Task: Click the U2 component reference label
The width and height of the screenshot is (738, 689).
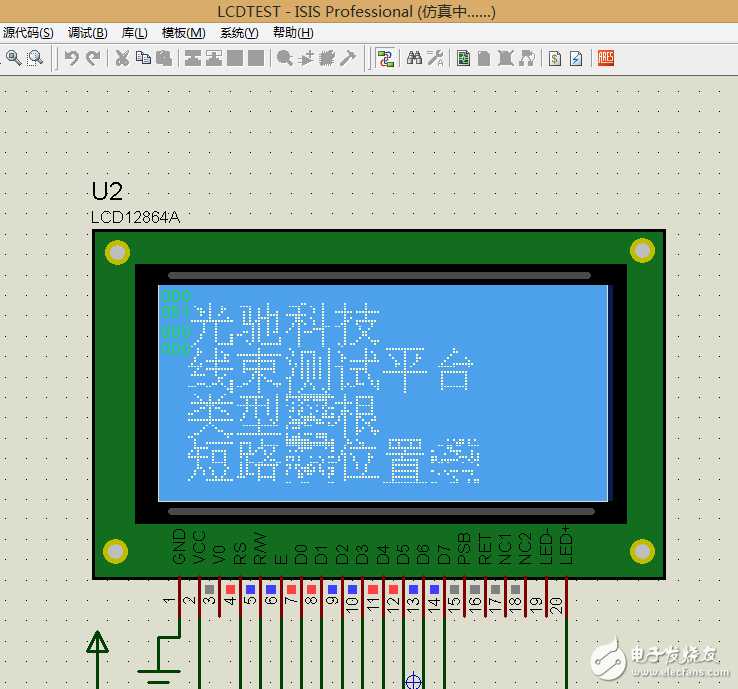Action: click(x=107, y=191)
